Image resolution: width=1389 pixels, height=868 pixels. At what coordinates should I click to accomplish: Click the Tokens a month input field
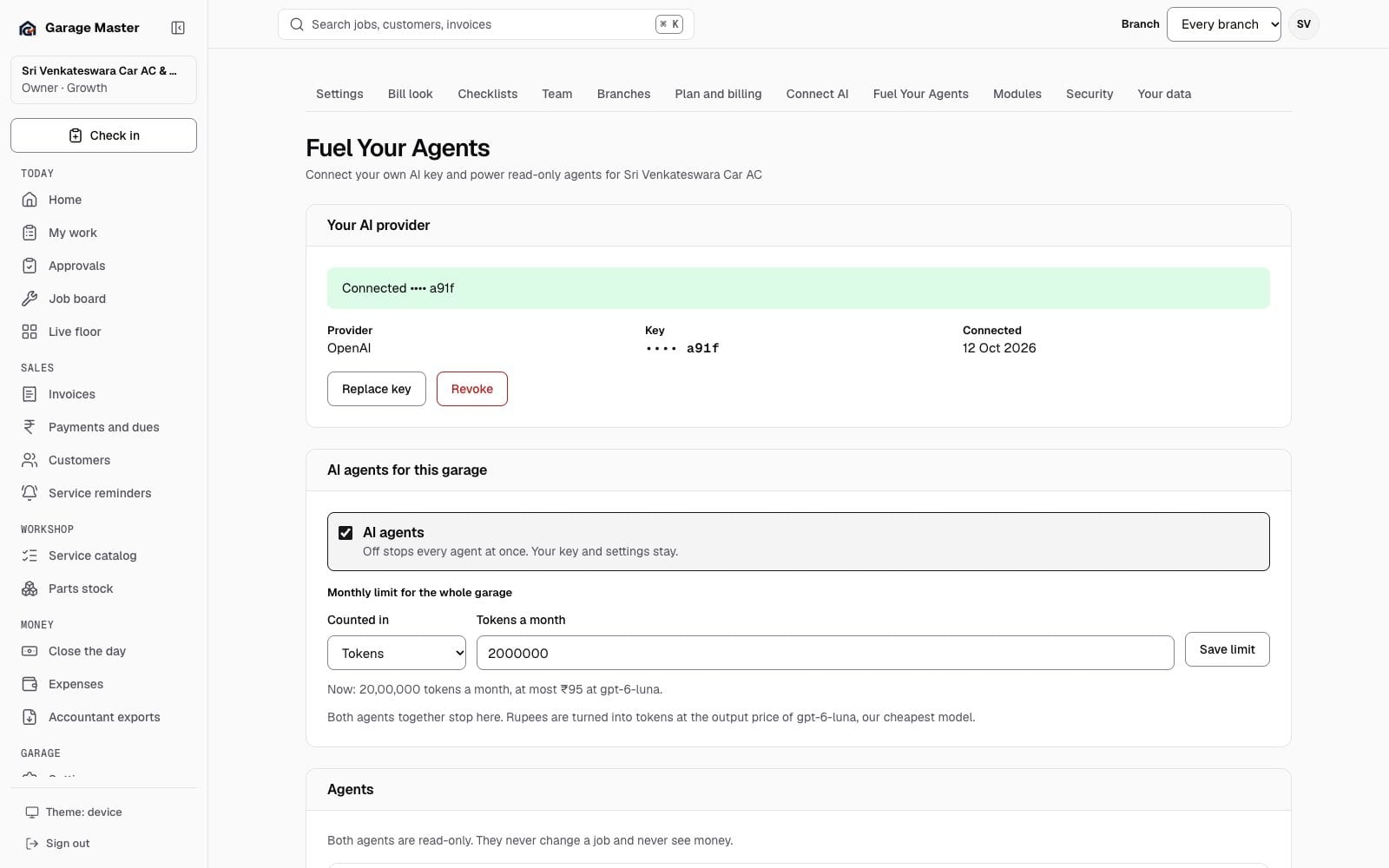pos(826,653)
